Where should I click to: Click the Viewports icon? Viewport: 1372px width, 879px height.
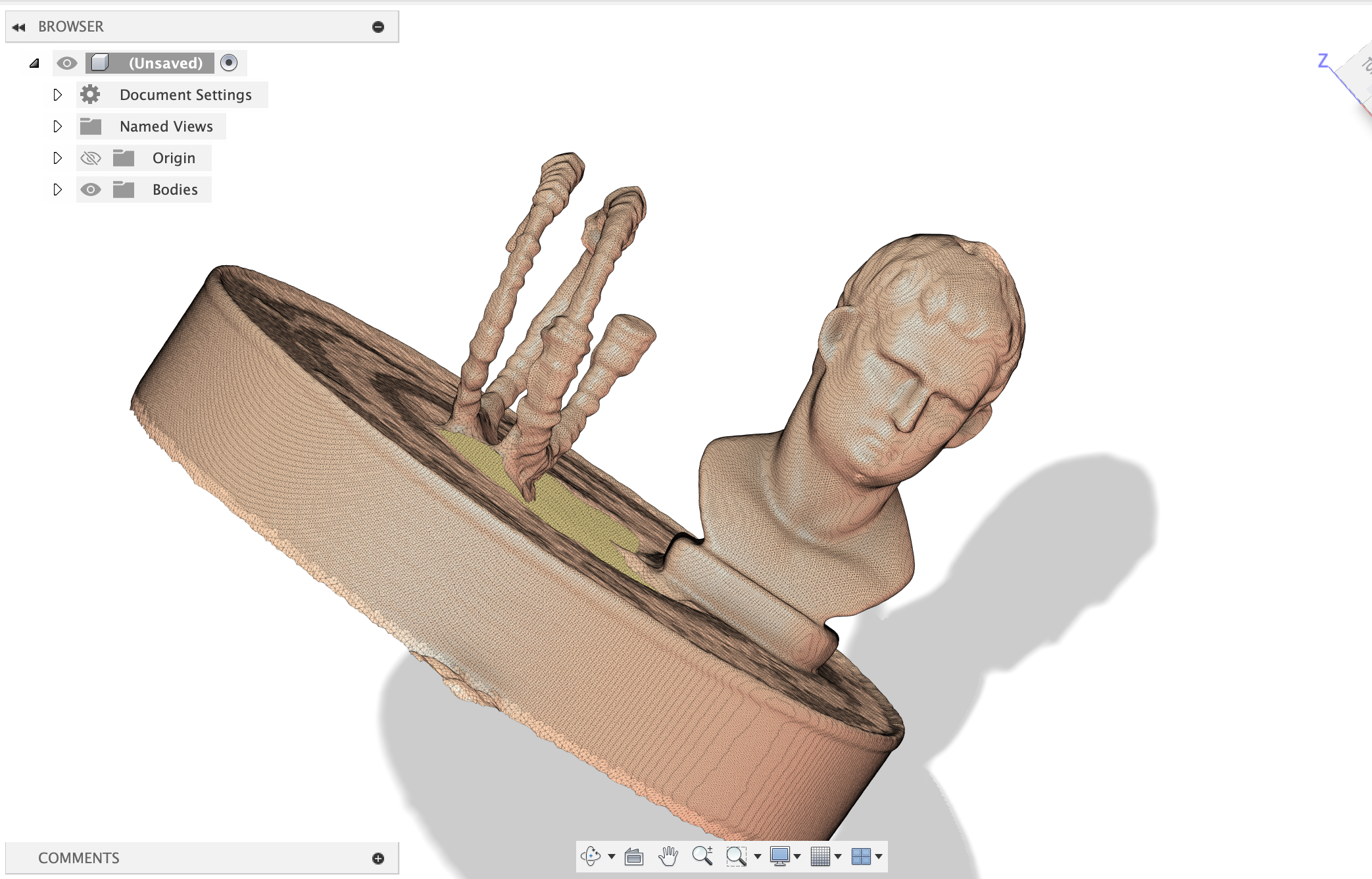tap(862, 857)
